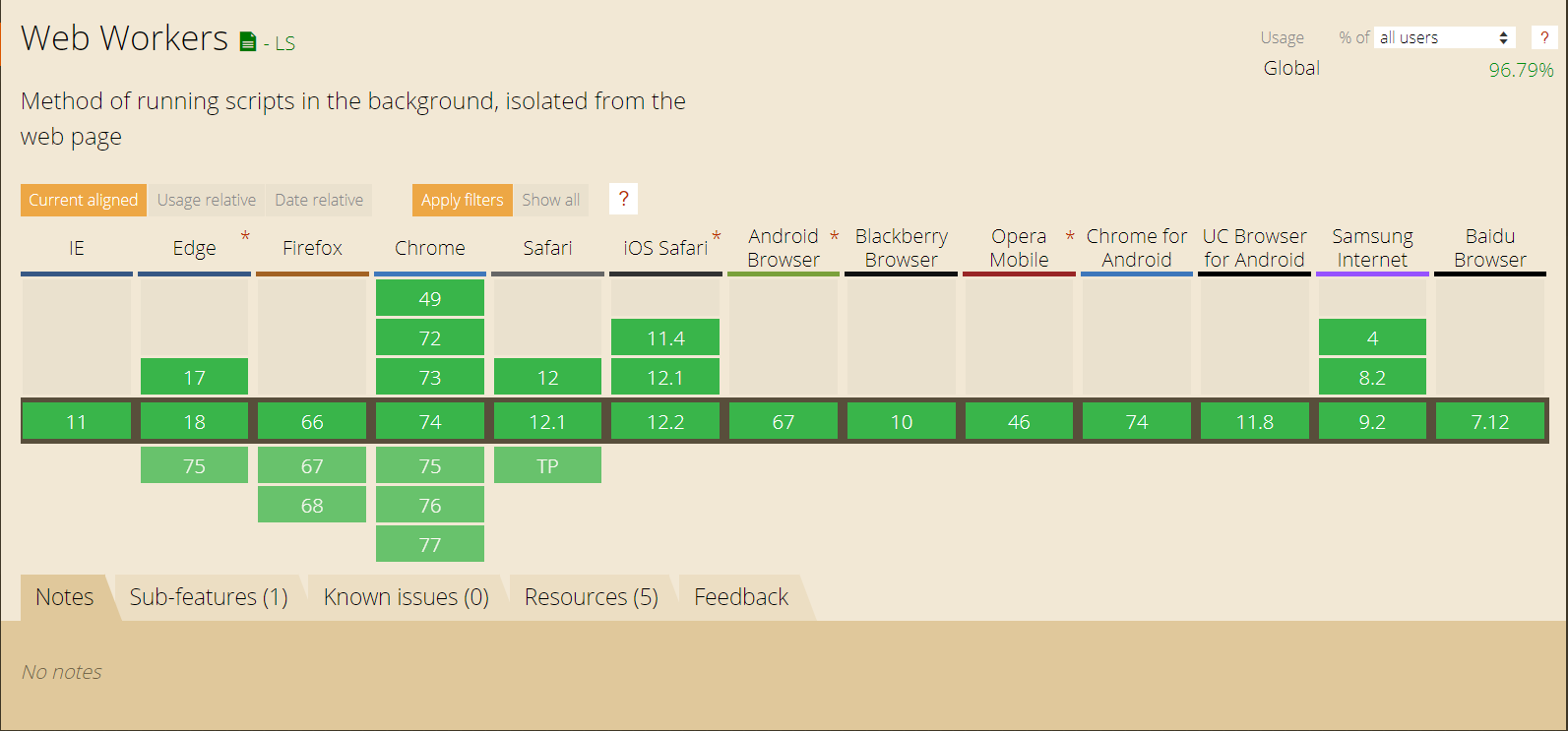1568x731 pixels.
Task: Click the Firefox column header
Action: [x=312, y=248]
